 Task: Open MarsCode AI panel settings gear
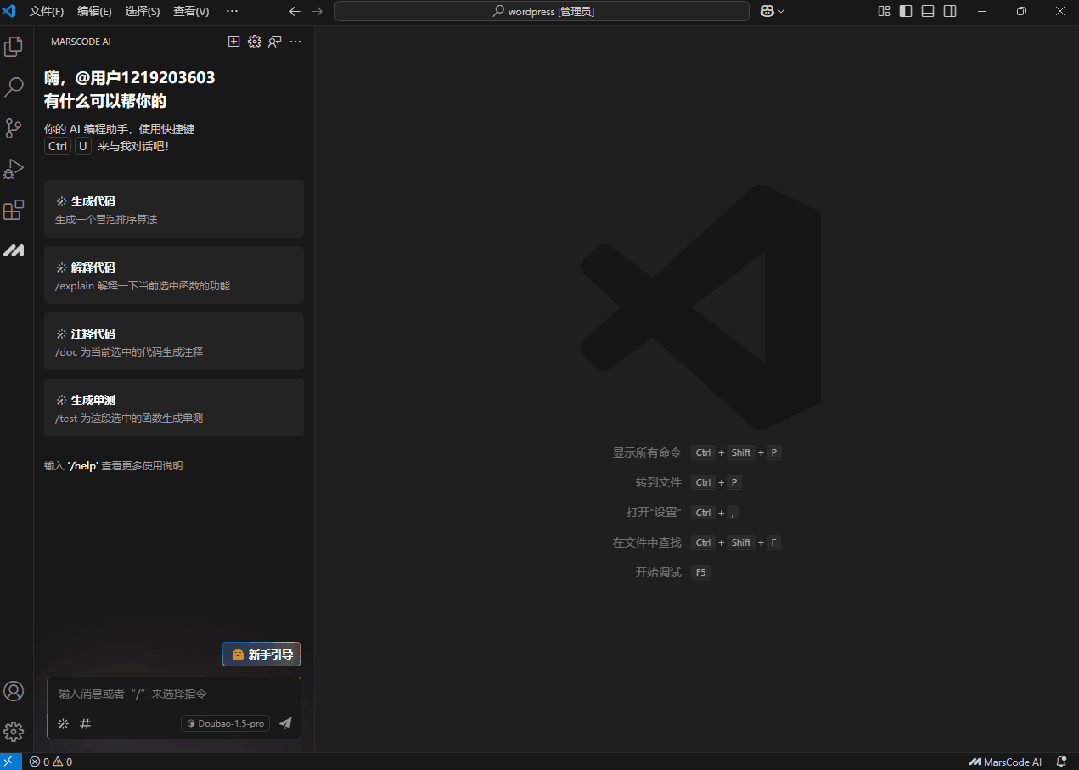[255, 42]
